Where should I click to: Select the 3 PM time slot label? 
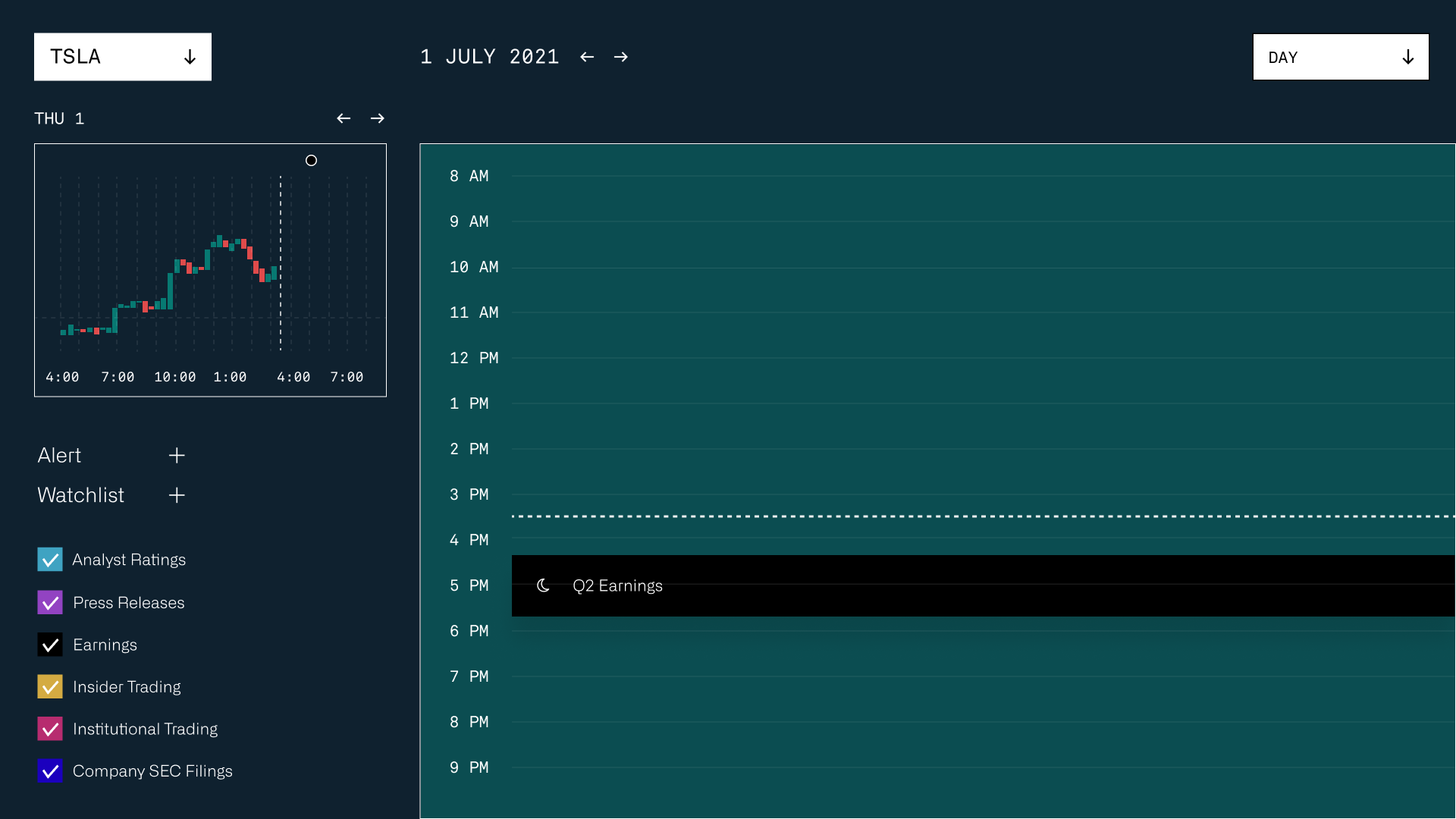click(469, 494)
